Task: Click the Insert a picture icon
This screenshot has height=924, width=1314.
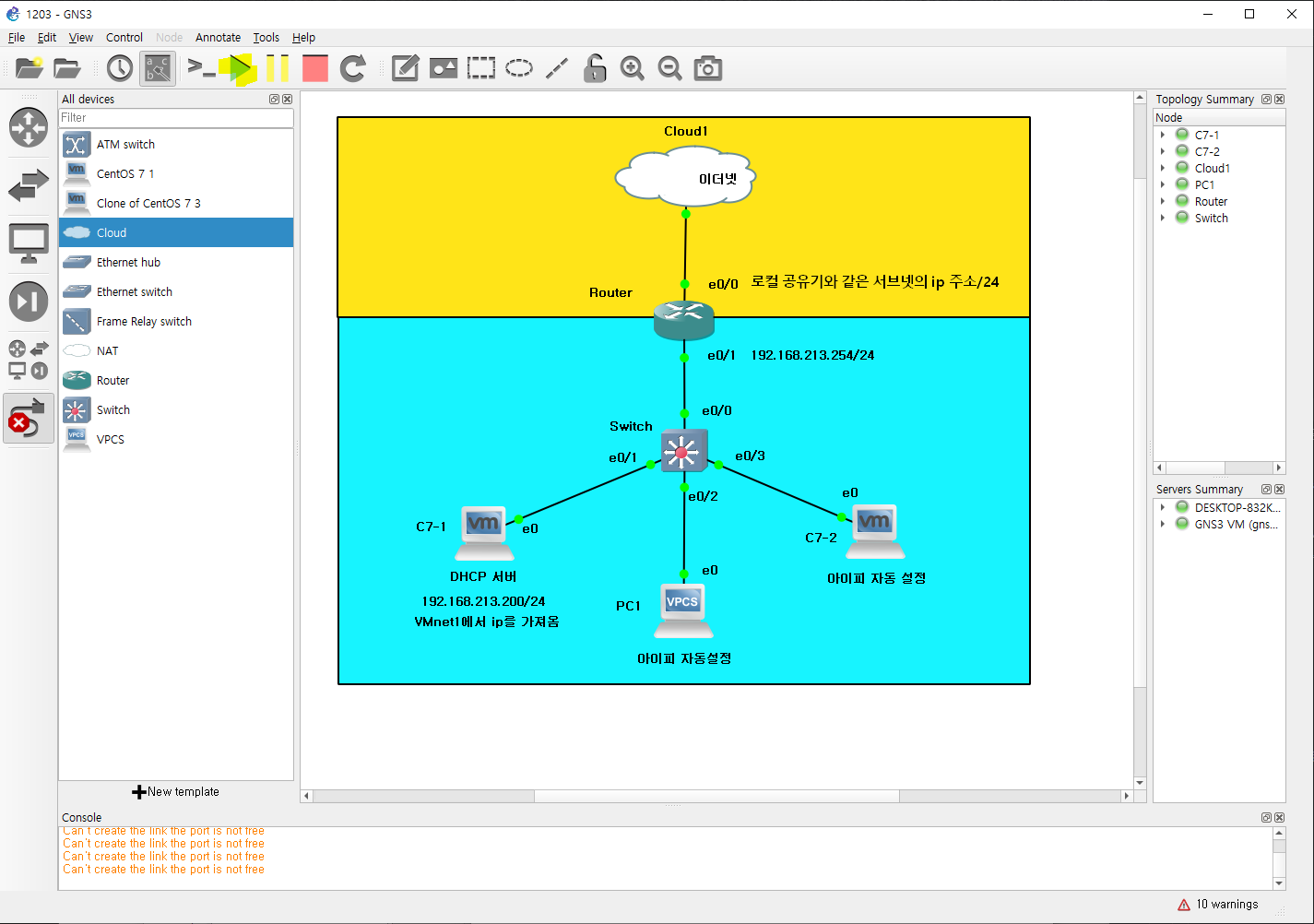Action: (x=444, y=68)
